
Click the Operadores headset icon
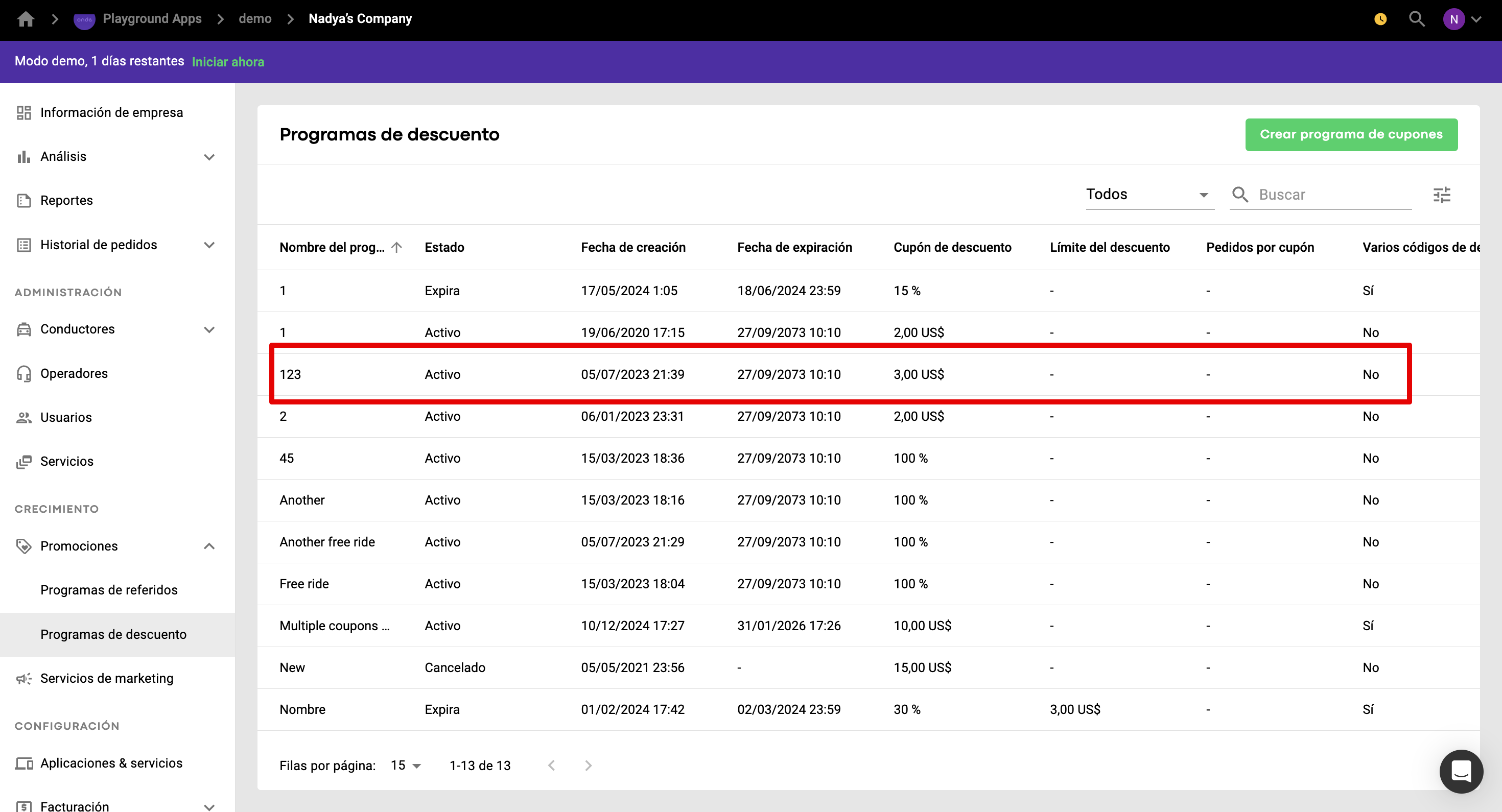coord(24,373)
